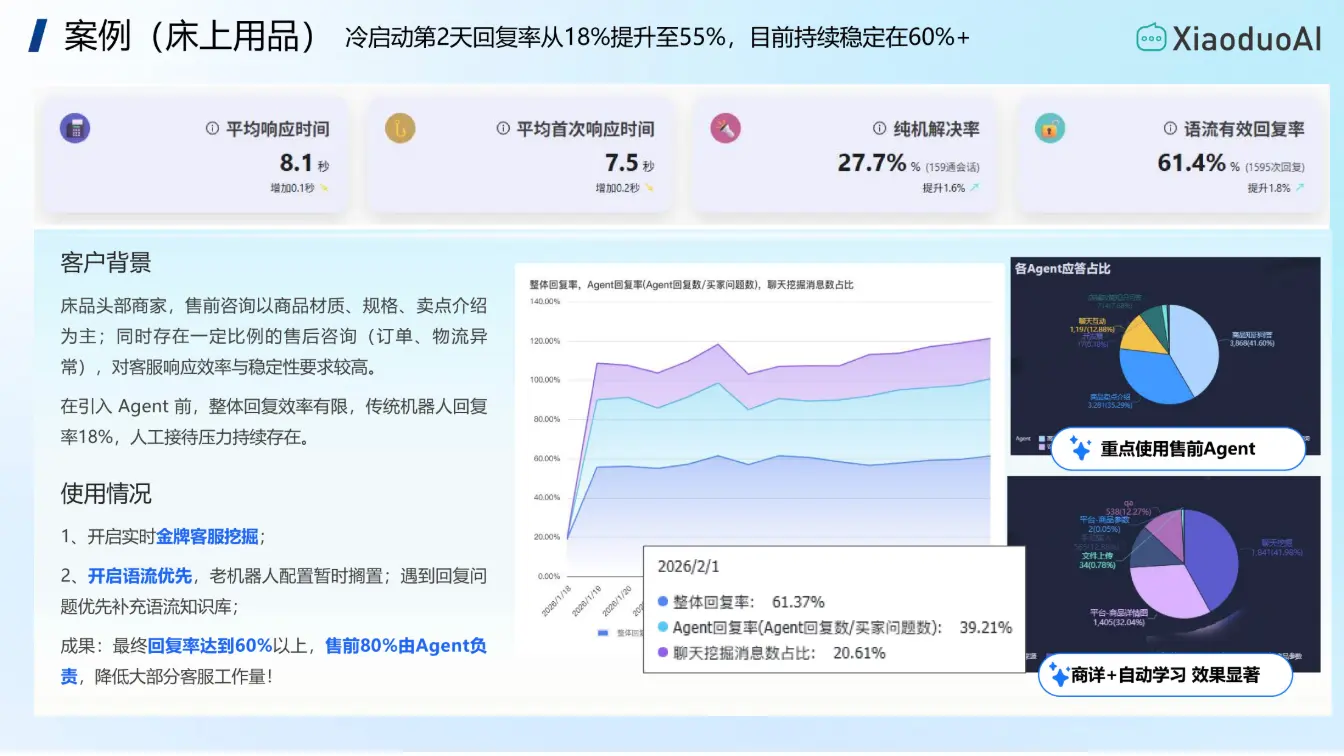This screenshot has height=756, width=1344.
Task: Click the 重点使用售前Agent callout button
Action: pos(1178,449)
